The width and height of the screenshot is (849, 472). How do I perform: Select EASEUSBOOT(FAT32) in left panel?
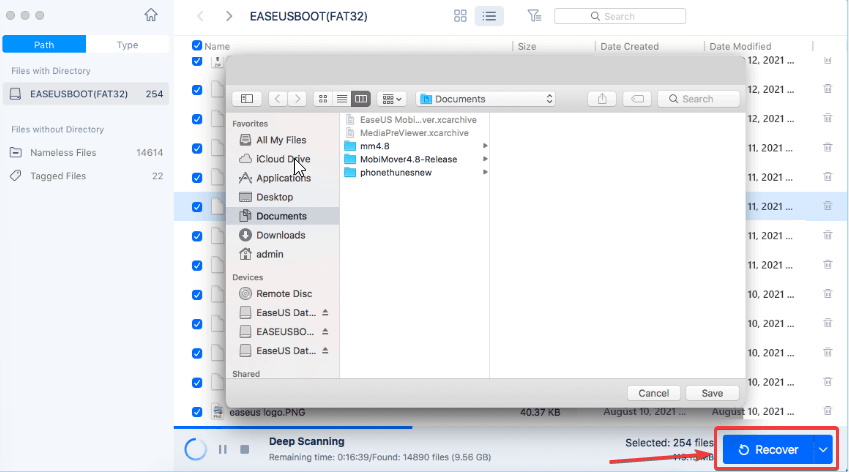point(86,94)
